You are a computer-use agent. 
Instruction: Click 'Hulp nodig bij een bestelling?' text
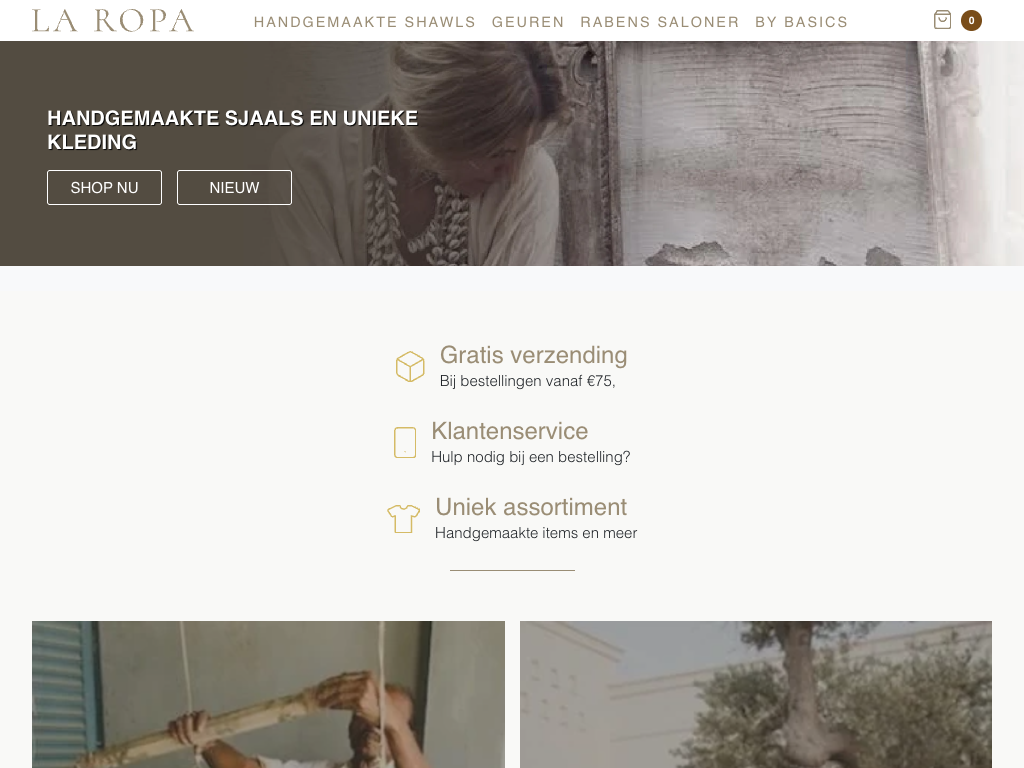(530, 457)
